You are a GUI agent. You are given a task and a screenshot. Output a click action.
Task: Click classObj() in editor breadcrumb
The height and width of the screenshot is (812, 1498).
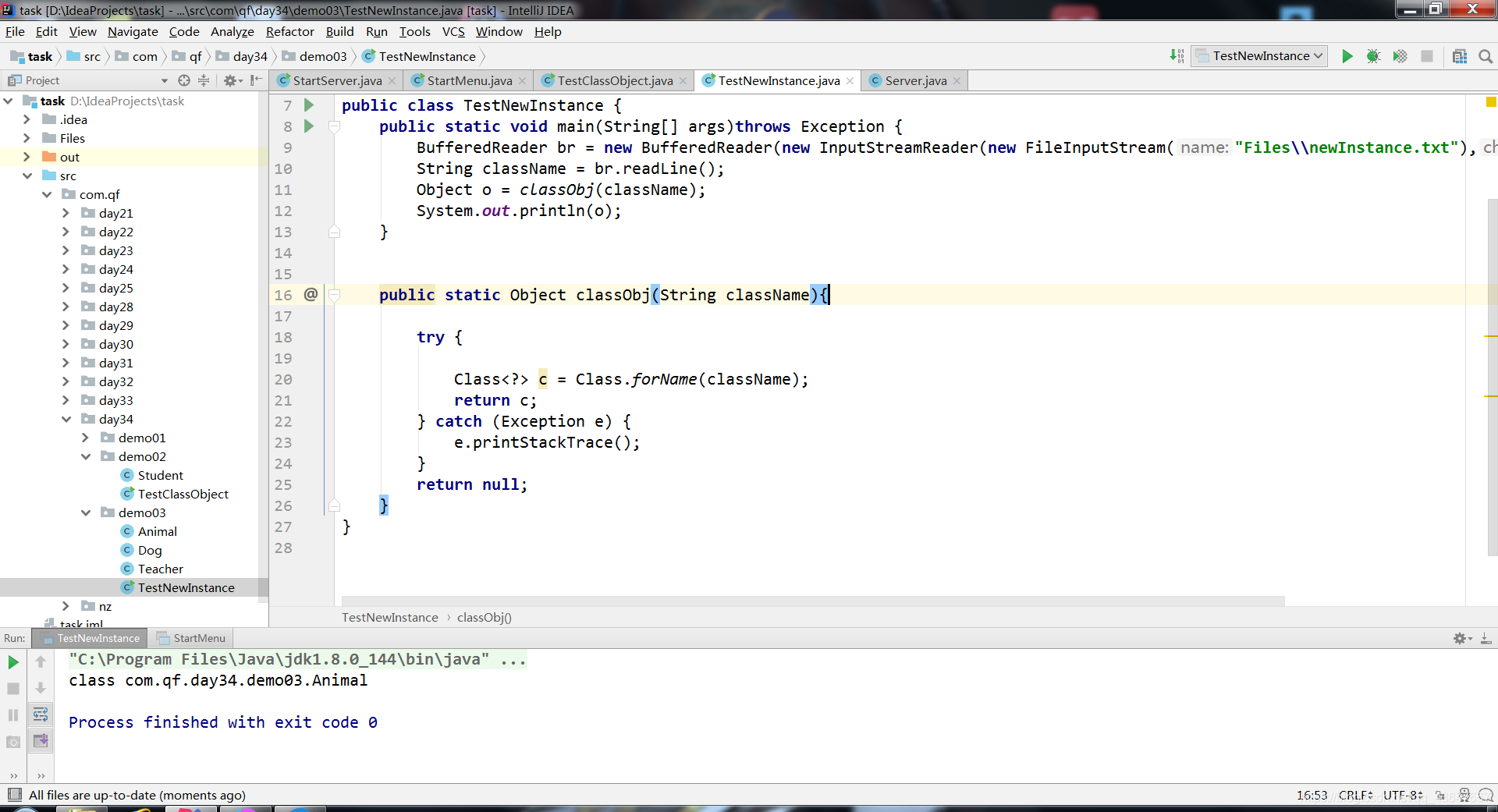(484, 617)
